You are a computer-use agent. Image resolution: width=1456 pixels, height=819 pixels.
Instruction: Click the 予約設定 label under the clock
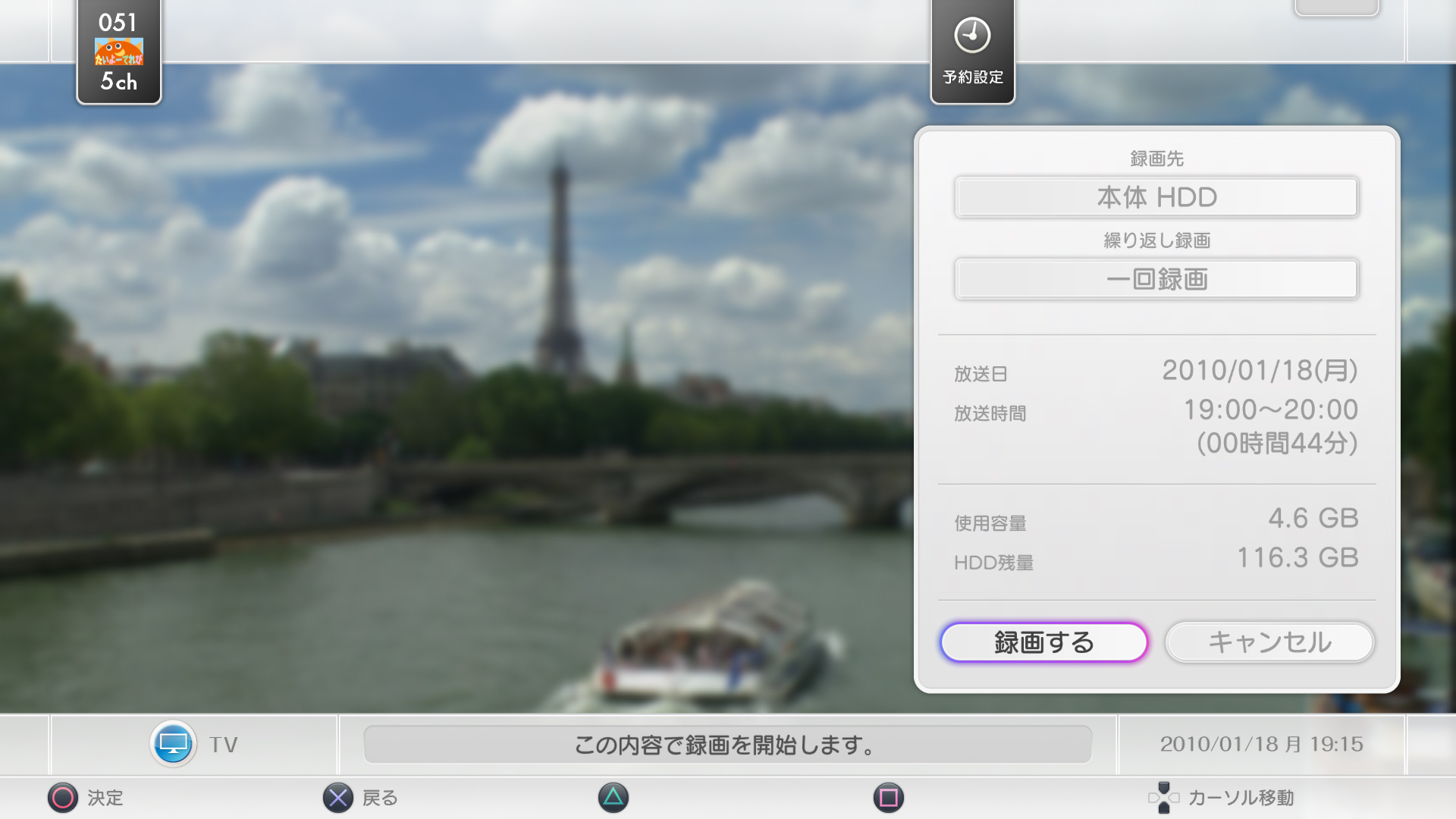pos(972,77)
